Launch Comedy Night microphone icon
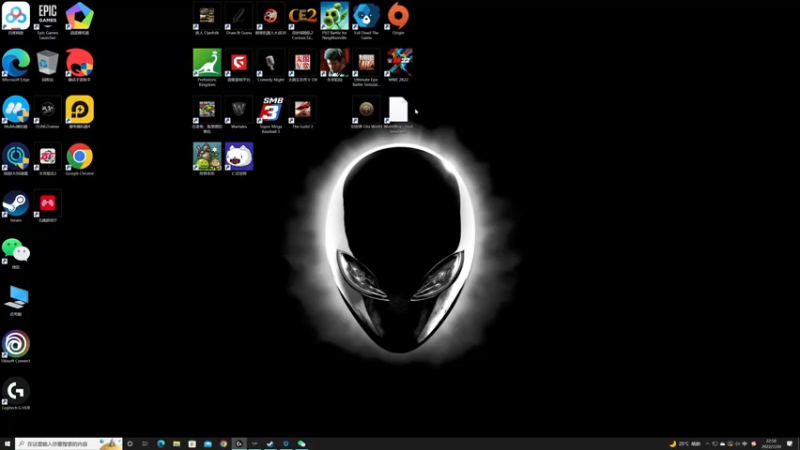 [271, 65]
